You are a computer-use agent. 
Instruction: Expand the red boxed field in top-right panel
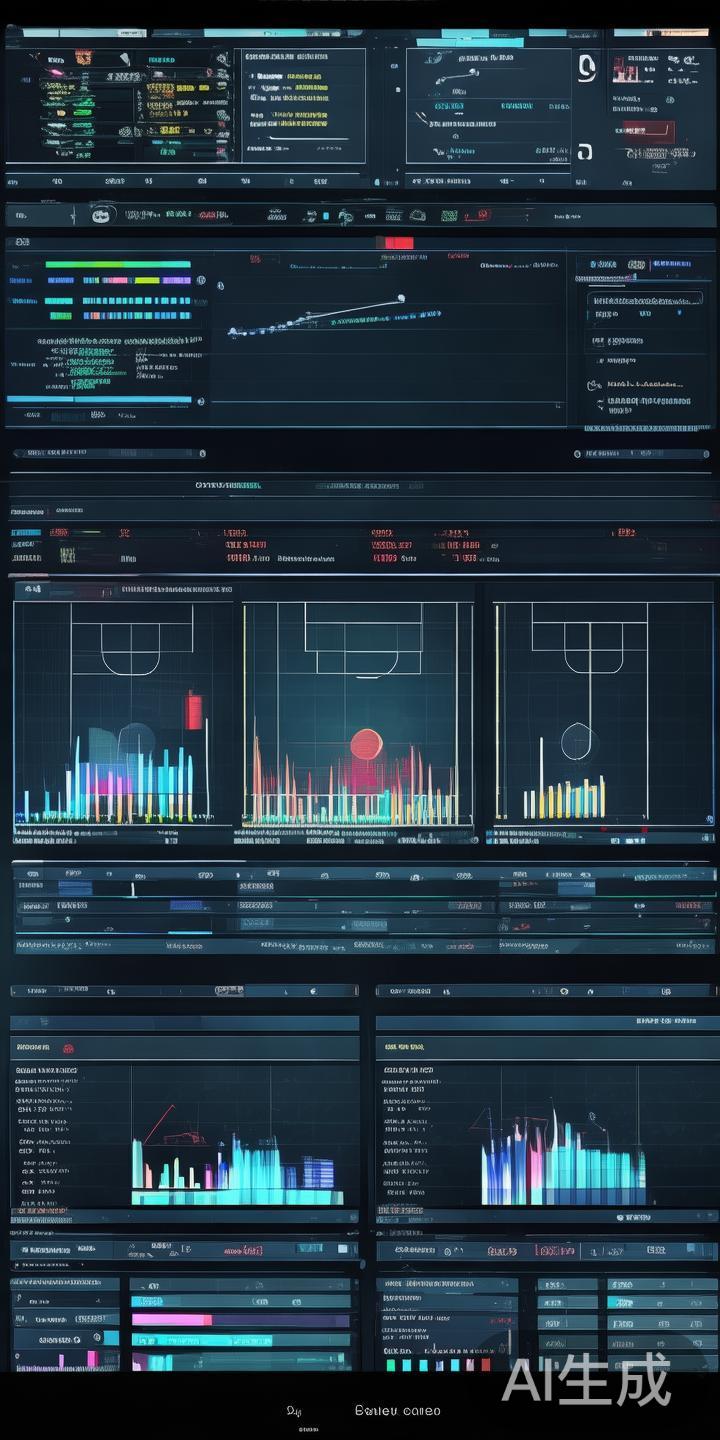click(x=648, y=131)
